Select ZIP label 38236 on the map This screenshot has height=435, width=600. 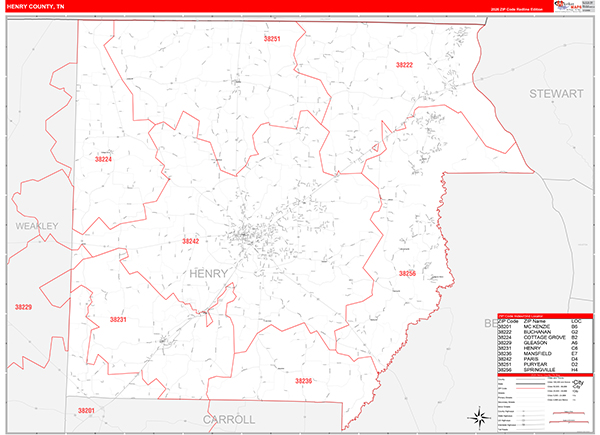tap(303, 381)
